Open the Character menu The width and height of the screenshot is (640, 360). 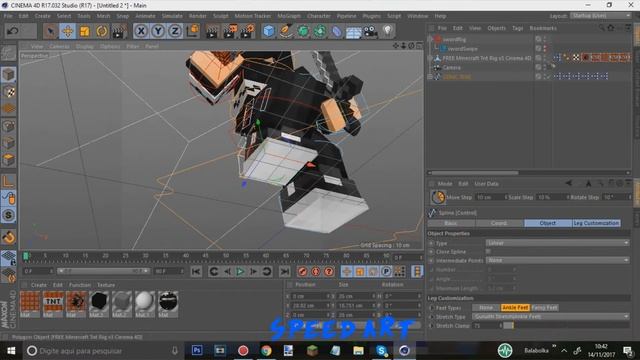pos(318,16)
